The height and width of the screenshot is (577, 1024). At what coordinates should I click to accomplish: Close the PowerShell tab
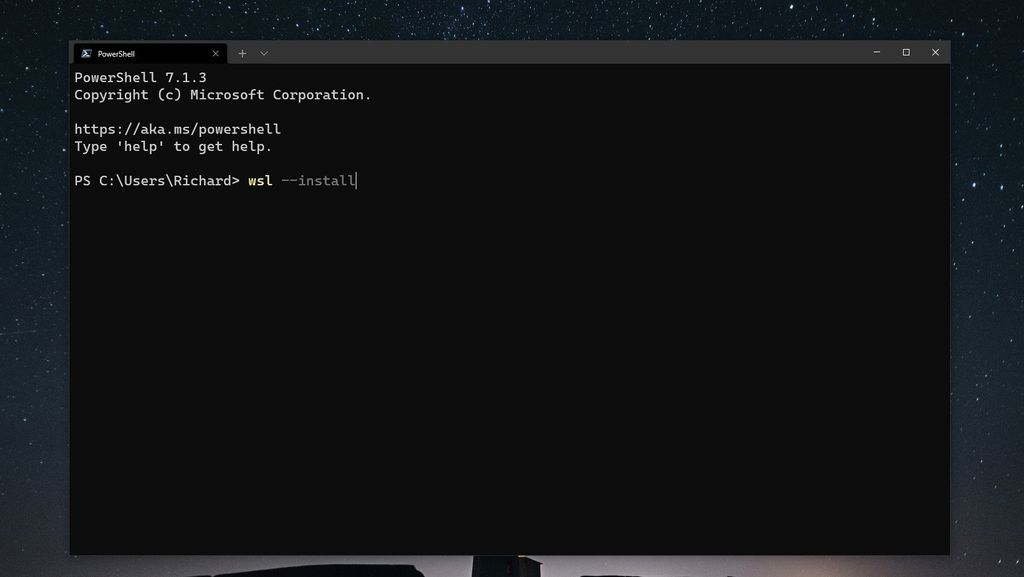(216, 54)
